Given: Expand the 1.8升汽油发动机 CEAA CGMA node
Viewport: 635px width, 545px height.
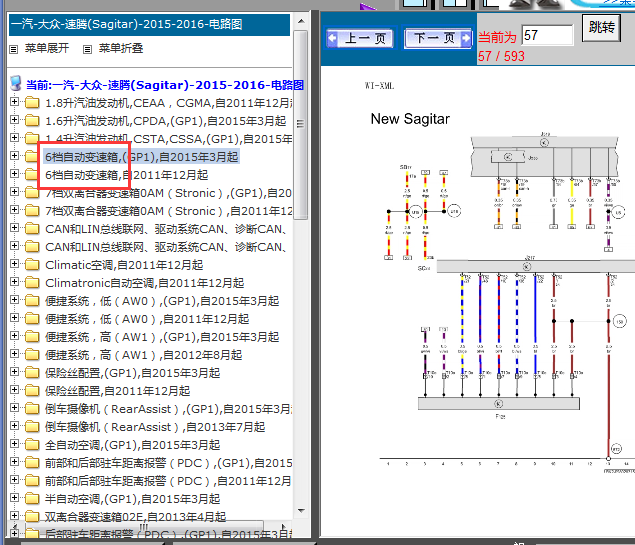Looking at the screenshot, I should (15, 102).
